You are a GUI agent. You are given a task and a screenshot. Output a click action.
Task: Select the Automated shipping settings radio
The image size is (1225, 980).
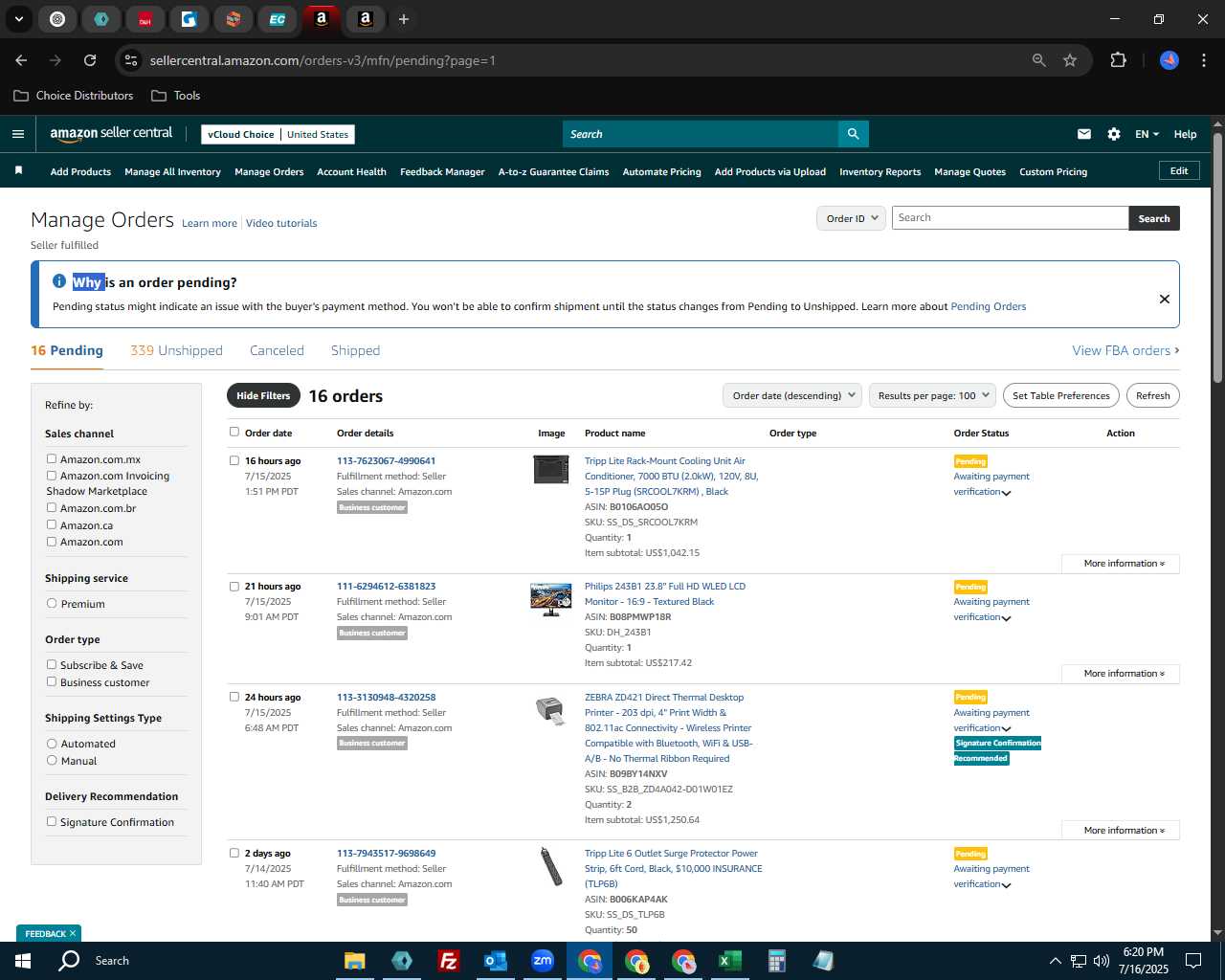pyautogui.click(x=52, y=744)
